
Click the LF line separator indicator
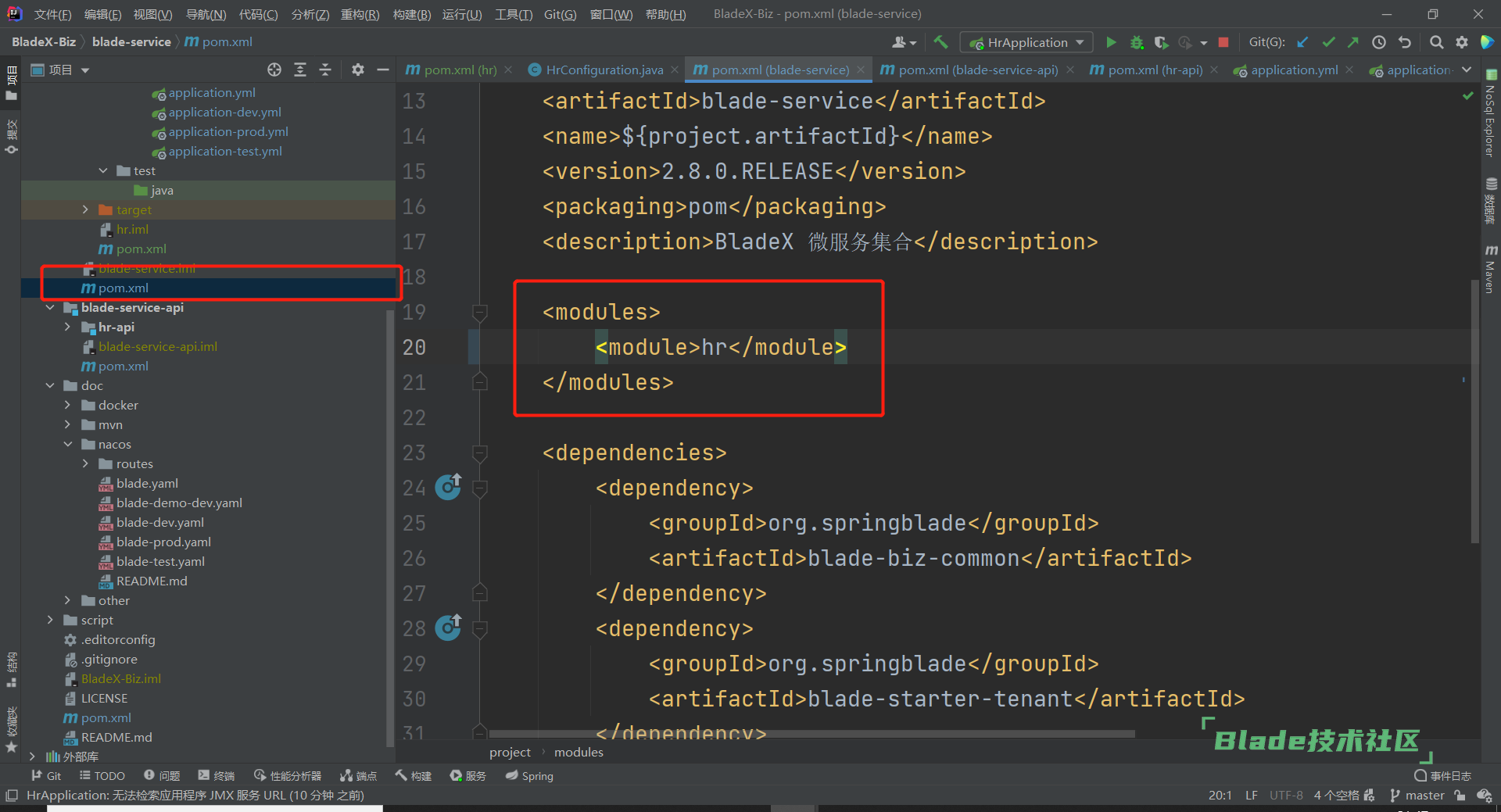point(1252,795)
